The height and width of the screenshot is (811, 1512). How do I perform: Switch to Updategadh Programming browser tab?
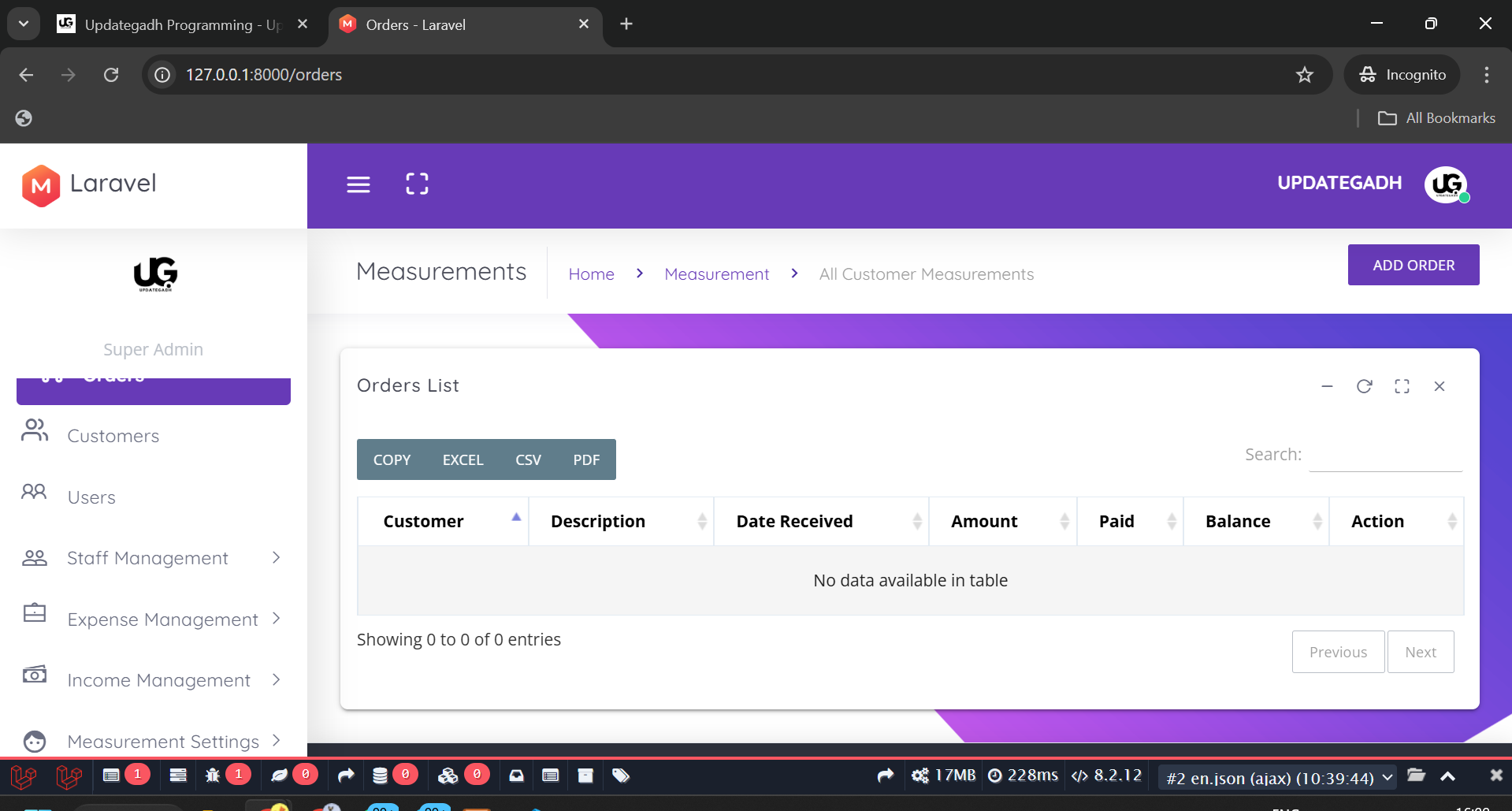183,24
